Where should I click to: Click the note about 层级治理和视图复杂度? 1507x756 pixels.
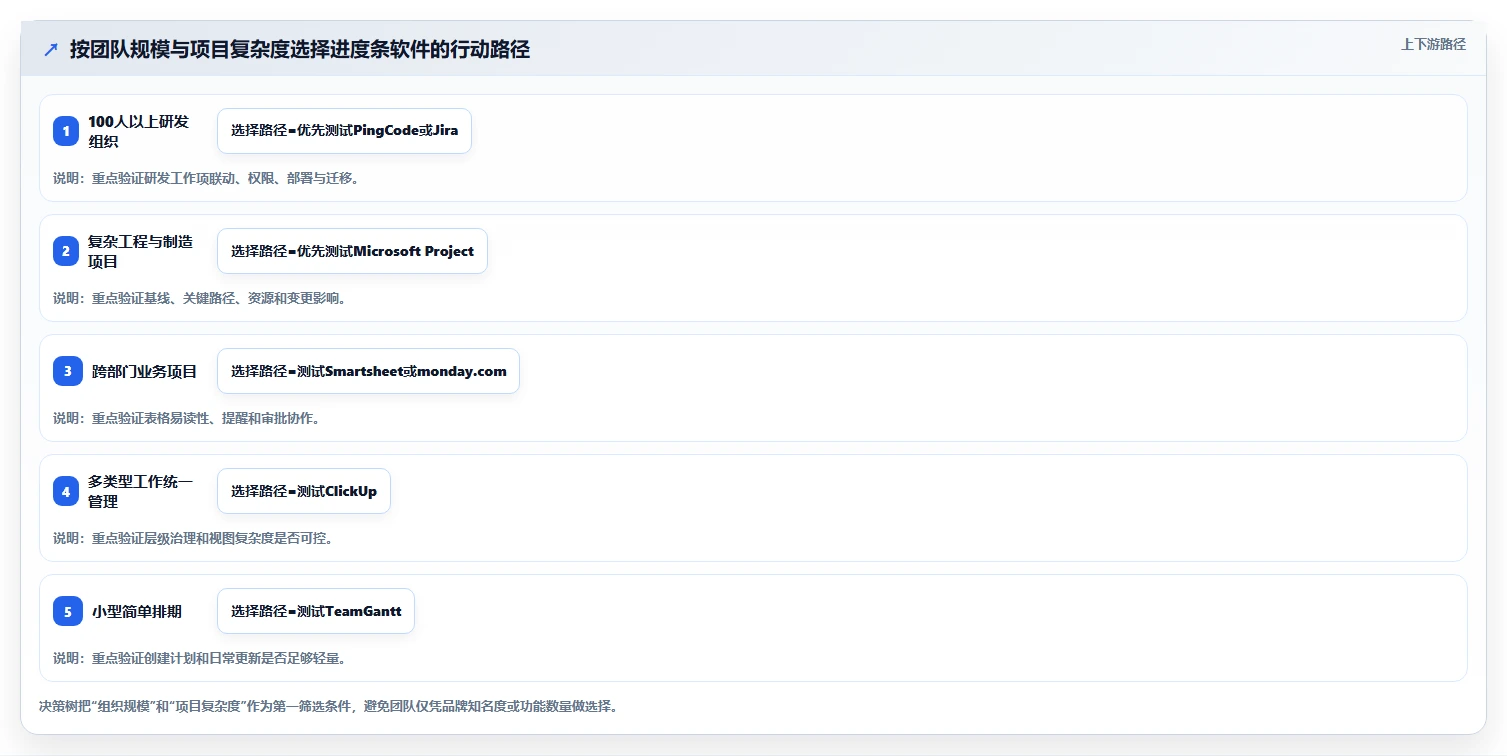coord(193,538)
